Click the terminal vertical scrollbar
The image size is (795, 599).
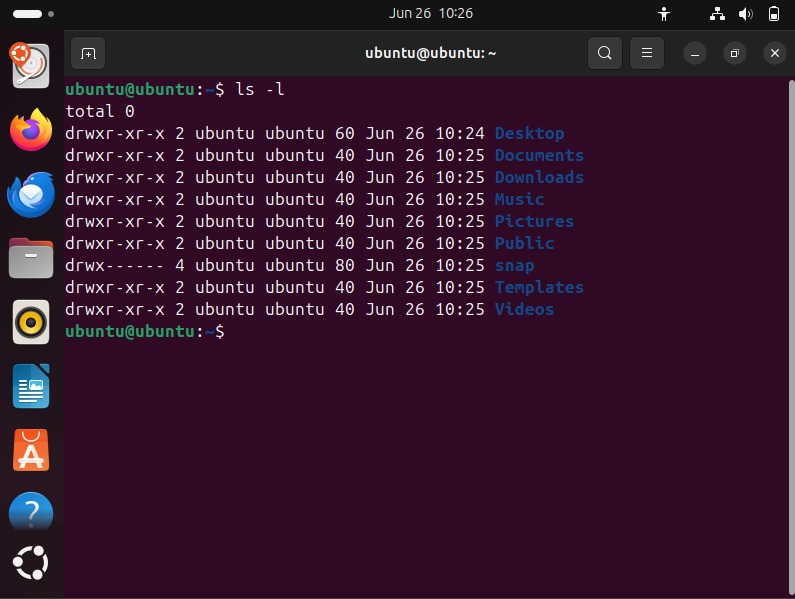pos(791,335)
